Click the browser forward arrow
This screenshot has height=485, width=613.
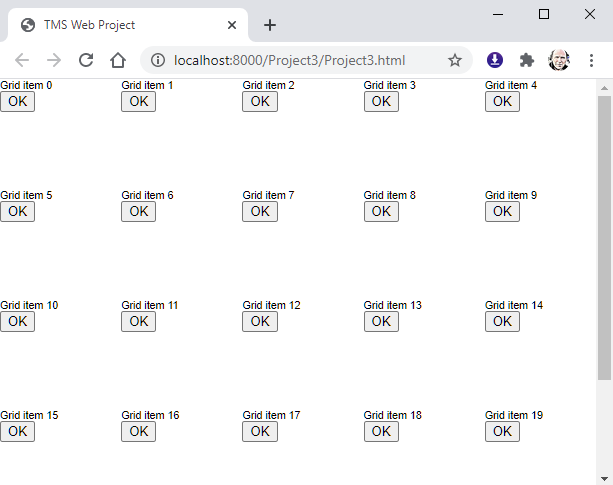pos(54,60)
